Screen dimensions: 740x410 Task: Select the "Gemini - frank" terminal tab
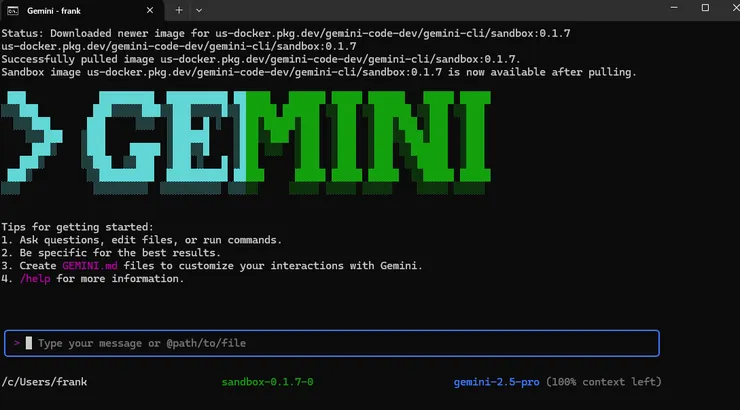pyautogui.click(x=82, y=10)
